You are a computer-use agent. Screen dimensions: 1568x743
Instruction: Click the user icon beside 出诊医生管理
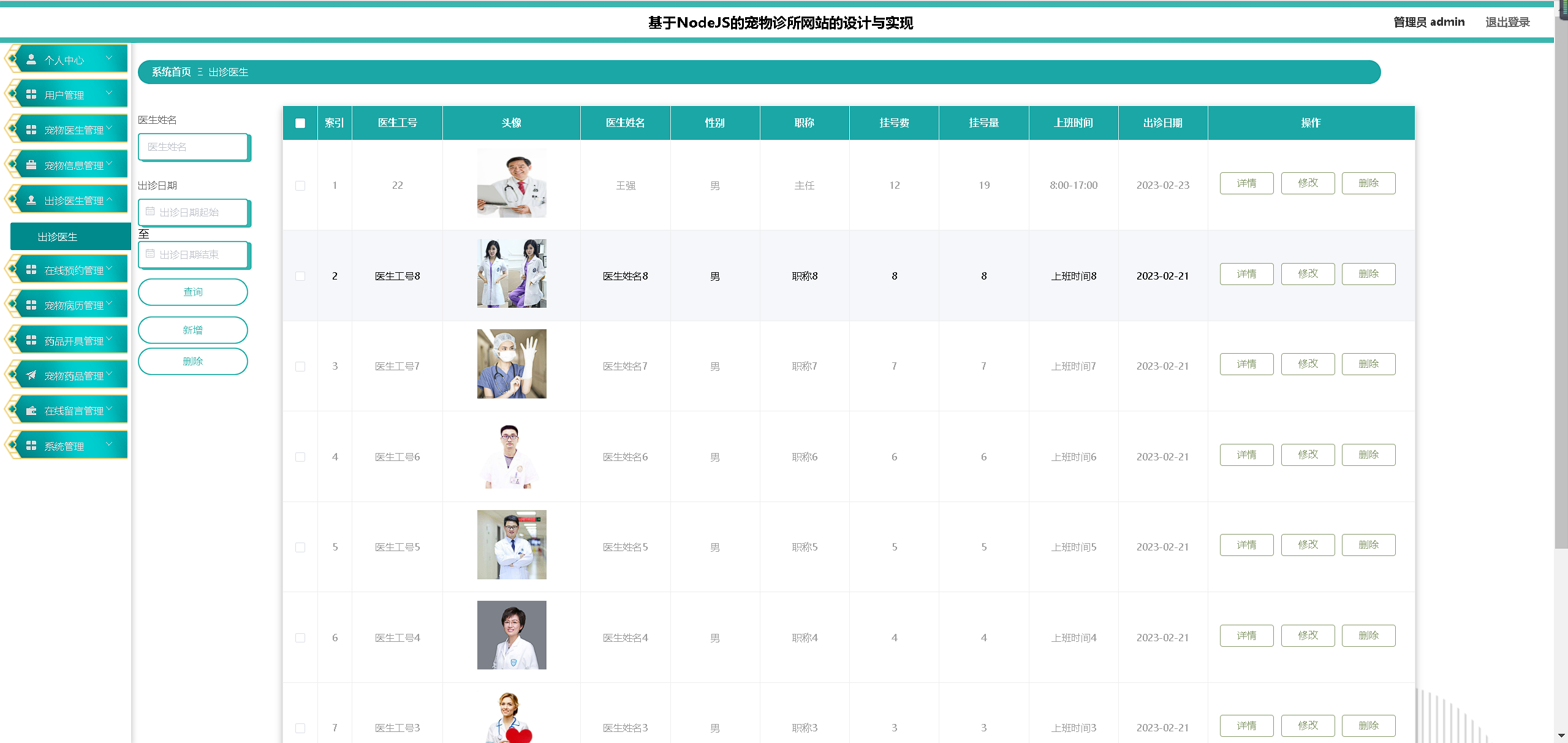pyautogui.click(x=31, y=200)
